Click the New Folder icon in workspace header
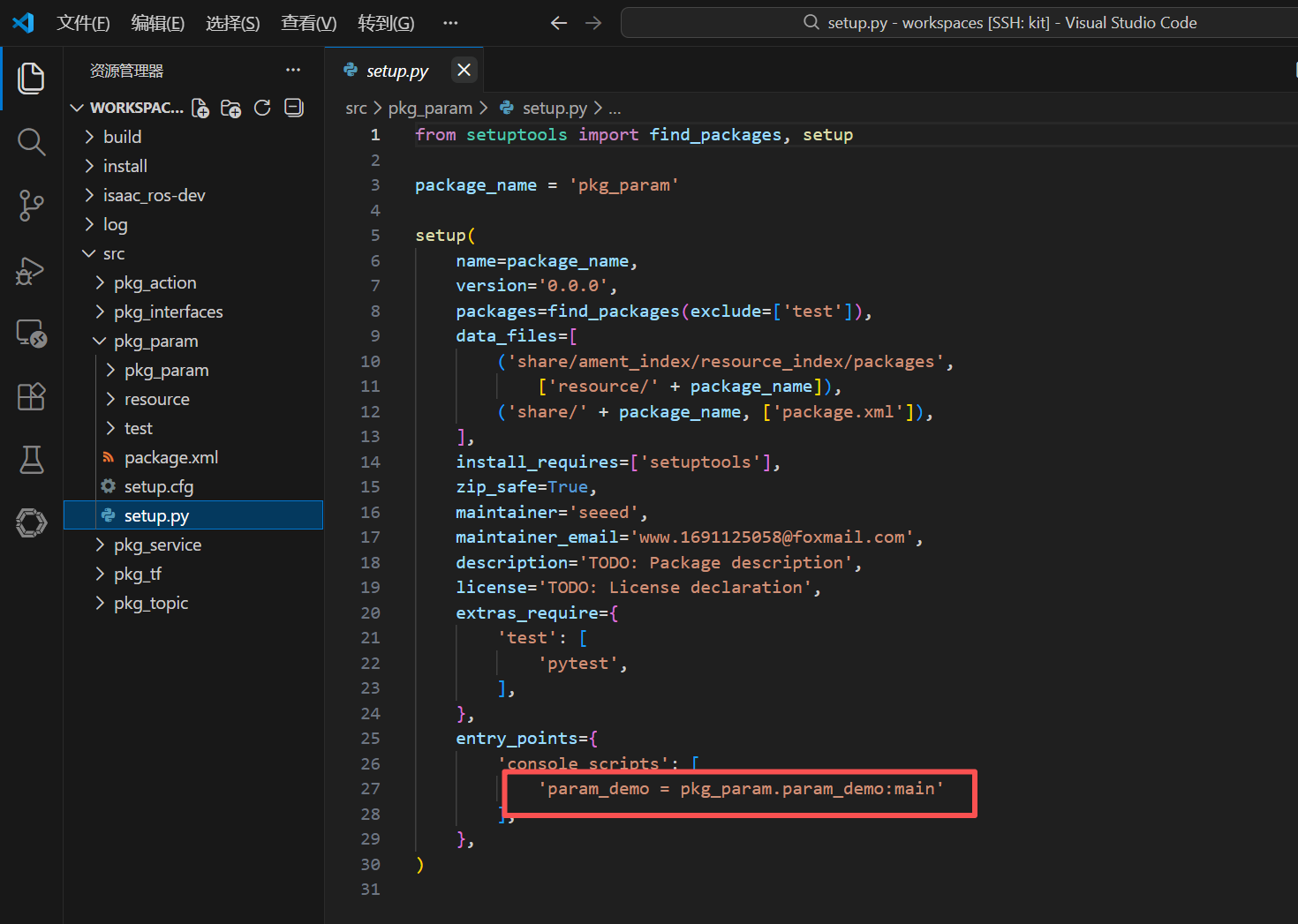The height and width of the screenshot is (924, 1298). (x=231, y=108)
